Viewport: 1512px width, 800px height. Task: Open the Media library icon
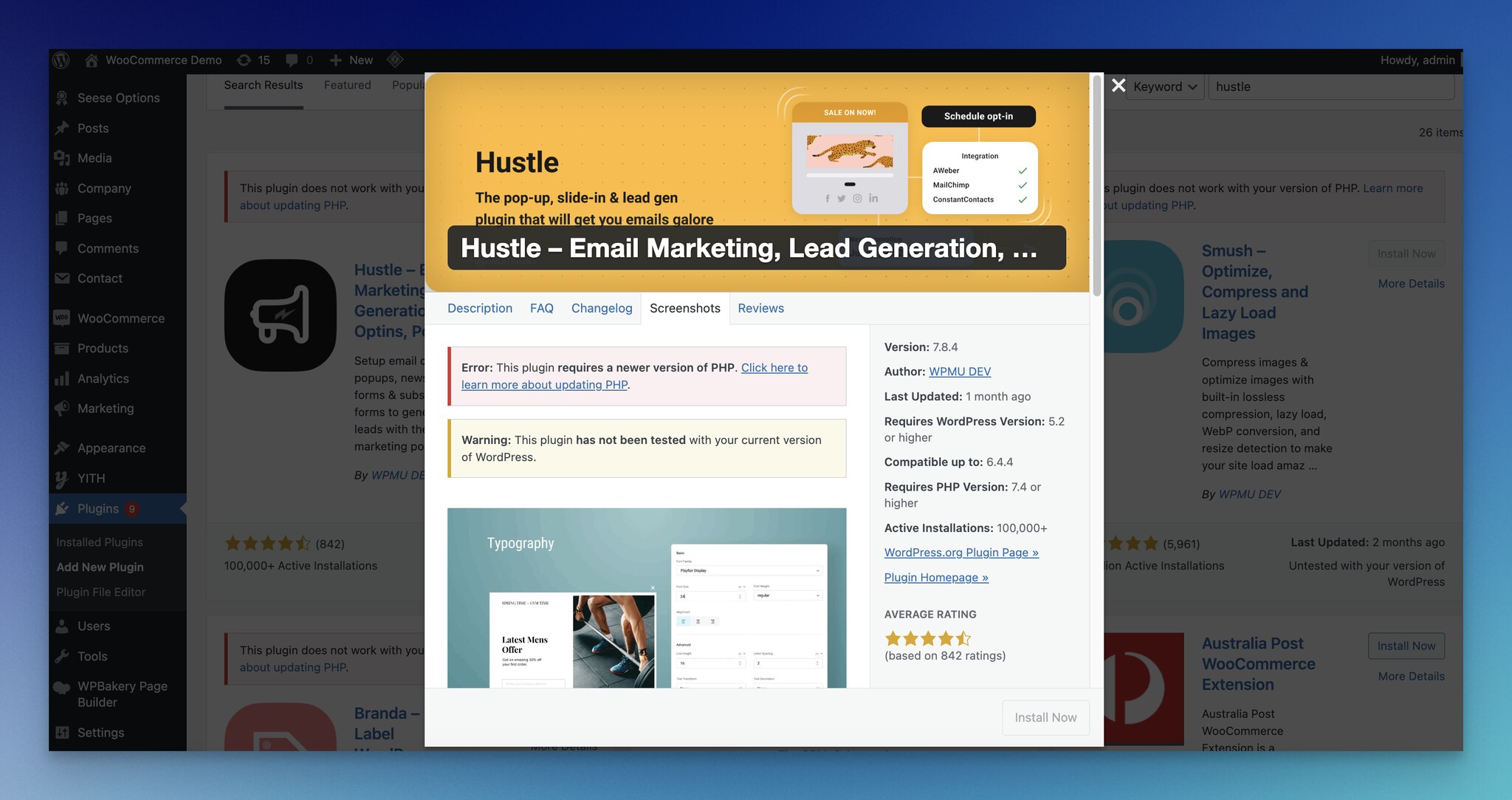point(63,157)
